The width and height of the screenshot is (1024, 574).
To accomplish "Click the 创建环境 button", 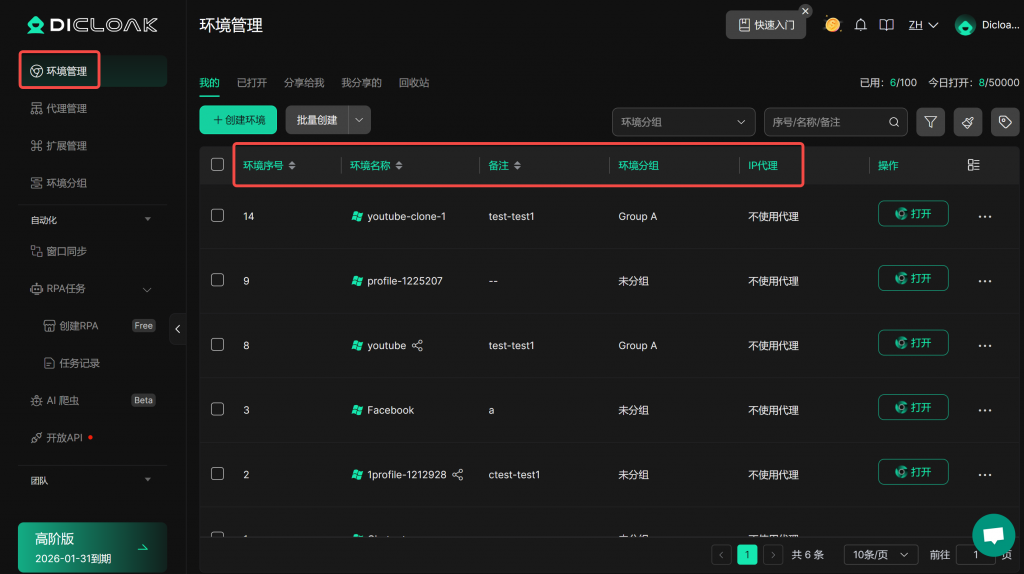I will [x=238, y=120].
